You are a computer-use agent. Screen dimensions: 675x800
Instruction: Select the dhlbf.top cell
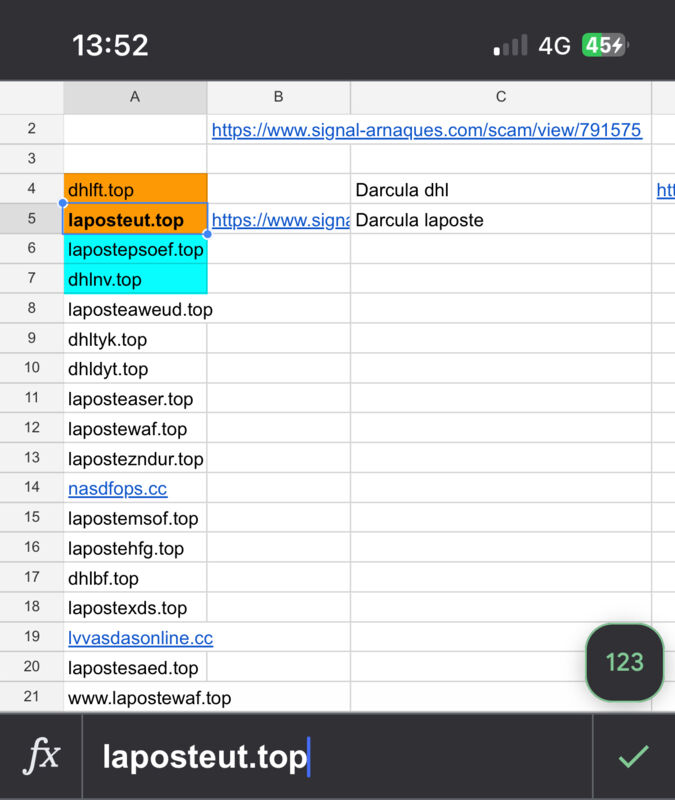pyautogui.click(x=135, y=578)
